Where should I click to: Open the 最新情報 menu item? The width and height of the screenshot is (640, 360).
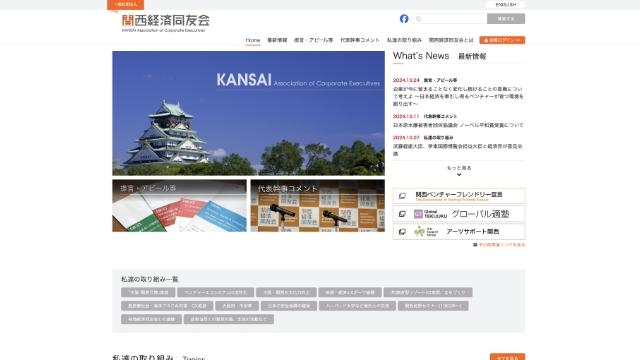coord(277,40)
